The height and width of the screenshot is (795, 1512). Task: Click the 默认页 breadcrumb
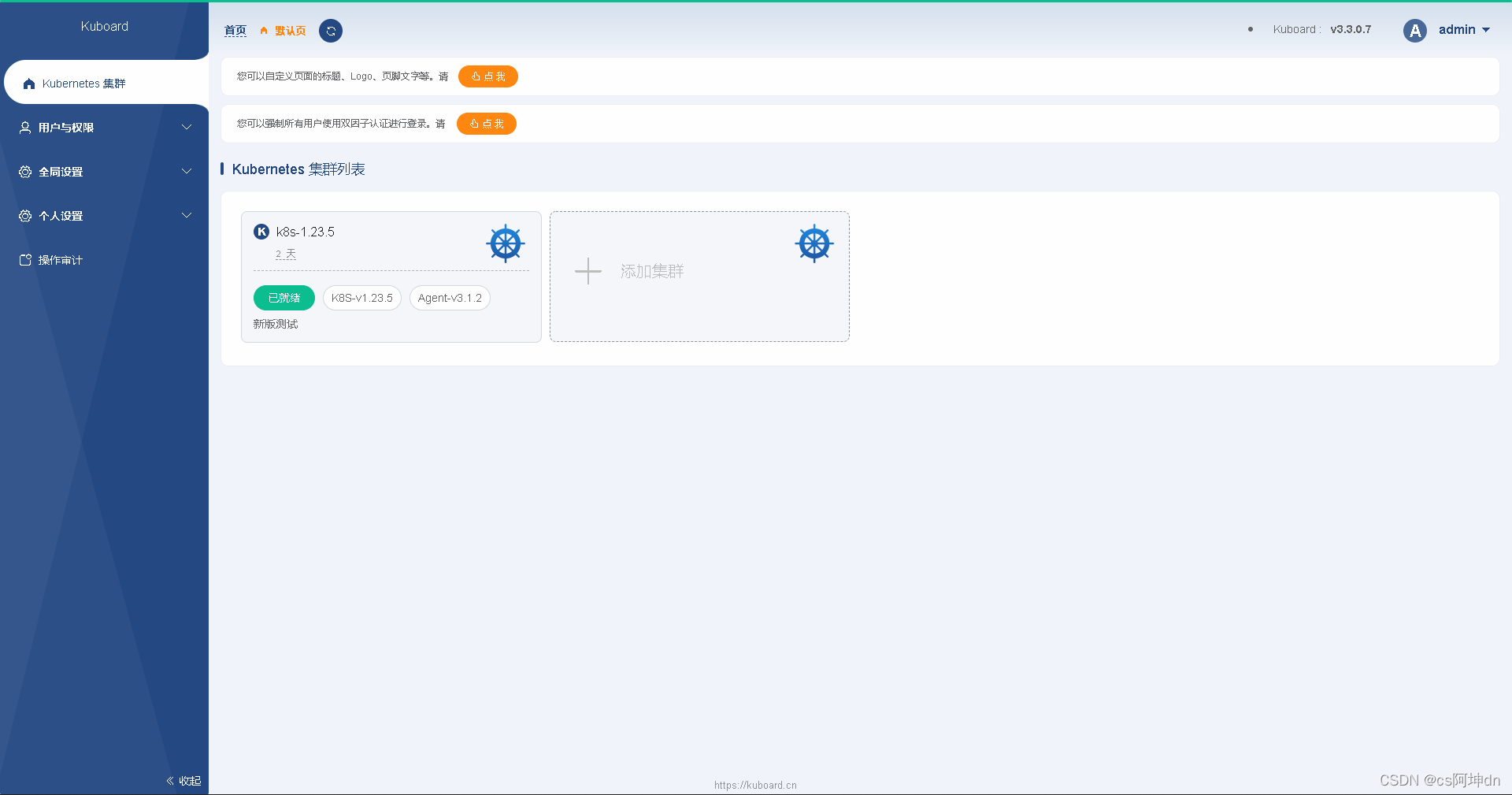point(290,31)
